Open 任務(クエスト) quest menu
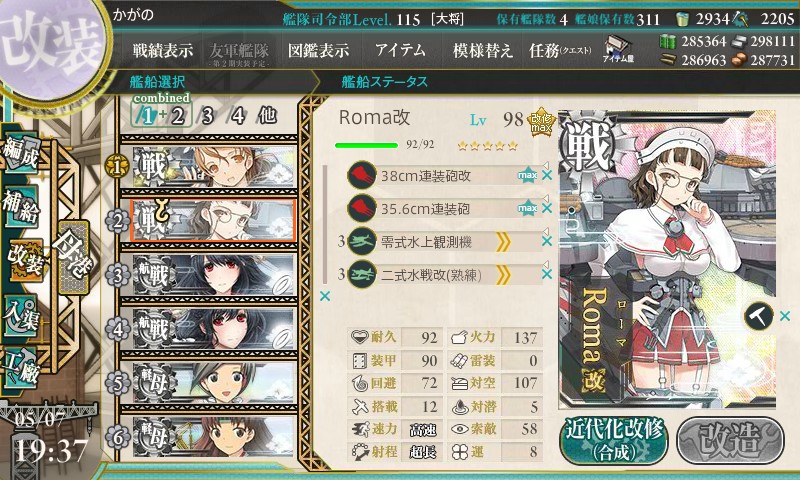800x480 pixels. (x=560, y=50)
